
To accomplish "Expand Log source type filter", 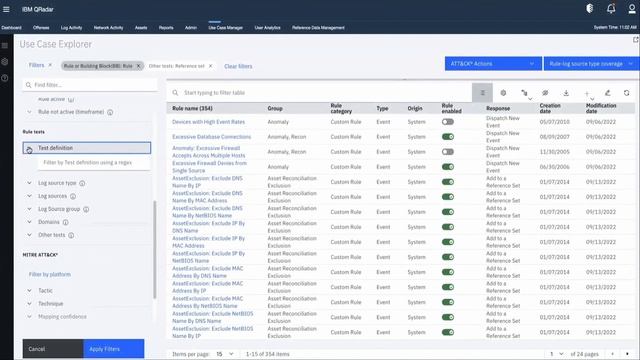I will [x=29, y=183].
